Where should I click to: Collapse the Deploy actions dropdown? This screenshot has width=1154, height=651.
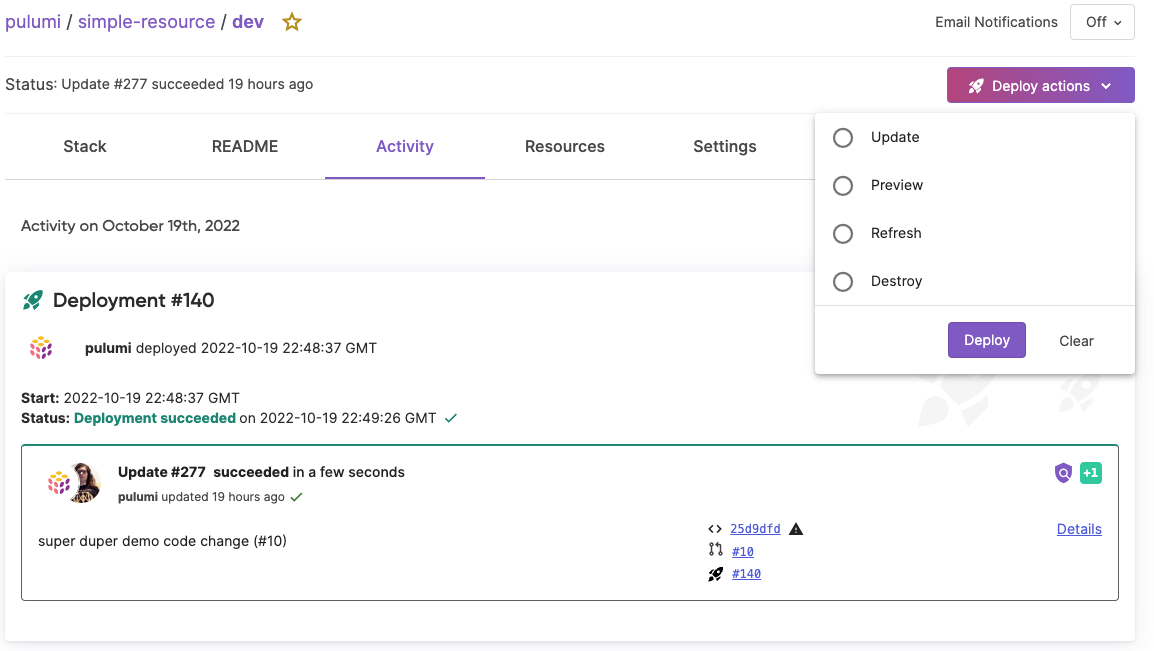click(x=1040, y=85)
